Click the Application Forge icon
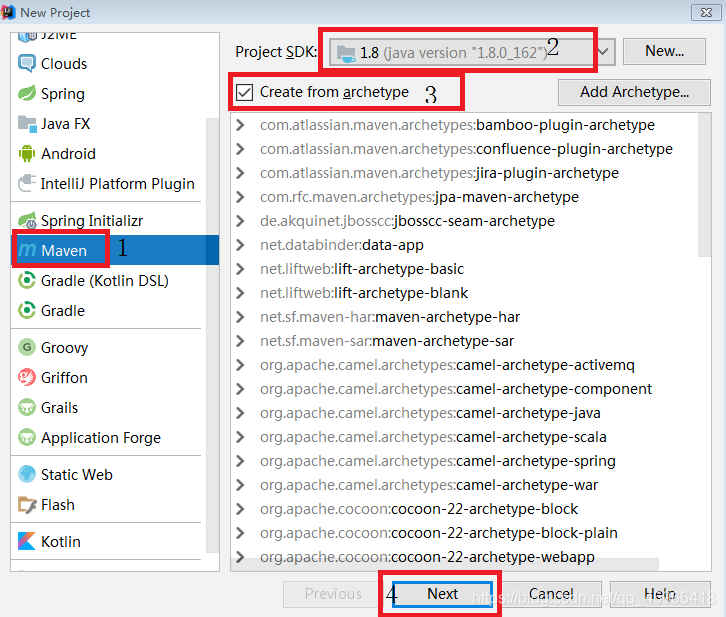Viewport: 726px width, 617px height. click(27, 437)
